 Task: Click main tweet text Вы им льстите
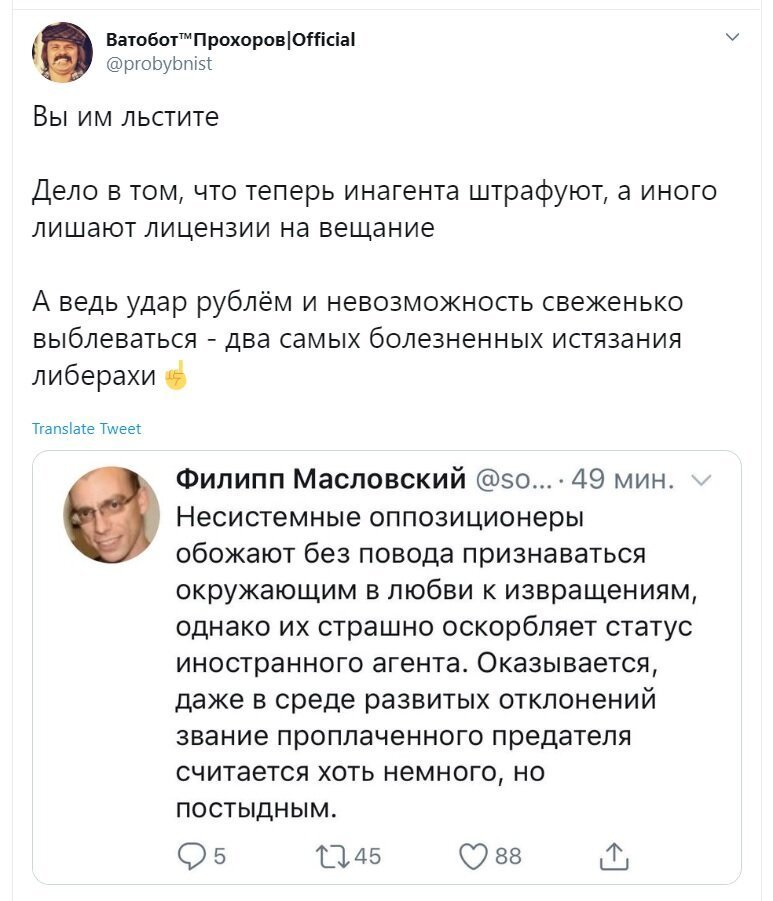pyautogui.click(x=126, y=117)
